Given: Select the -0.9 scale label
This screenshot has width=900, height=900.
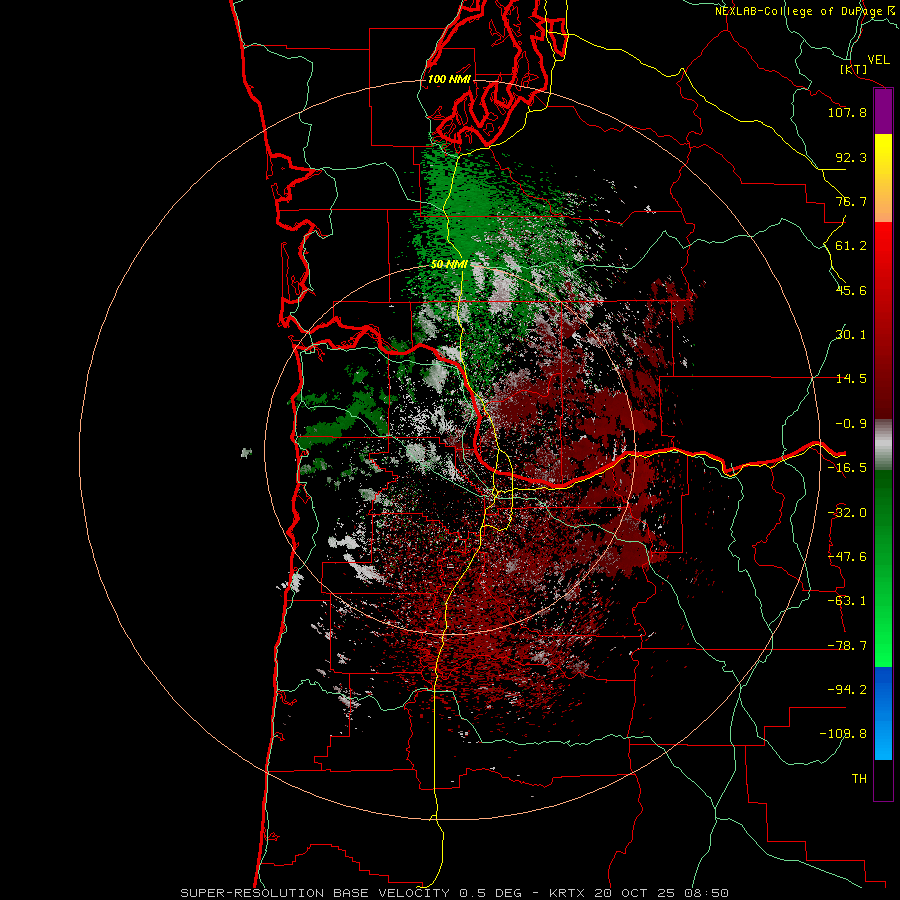Looking at the screenshot, I should [851, 424].
